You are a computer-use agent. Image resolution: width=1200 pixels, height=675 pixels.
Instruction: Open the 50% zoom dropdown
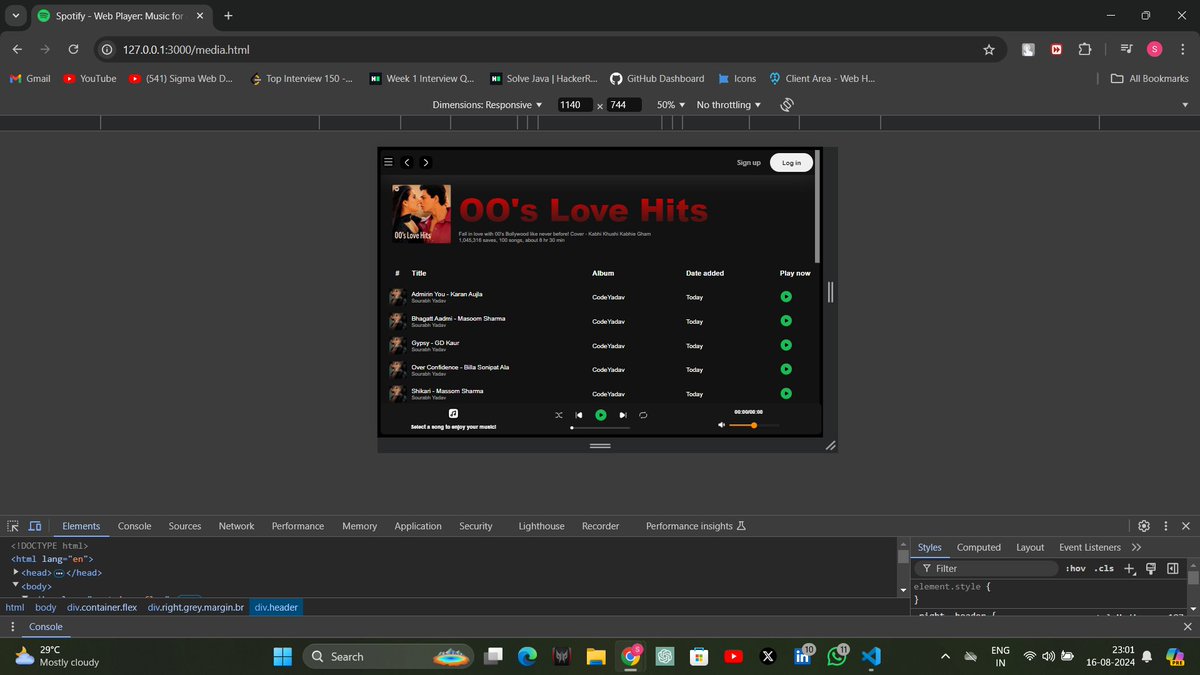[x=671, y=105]
